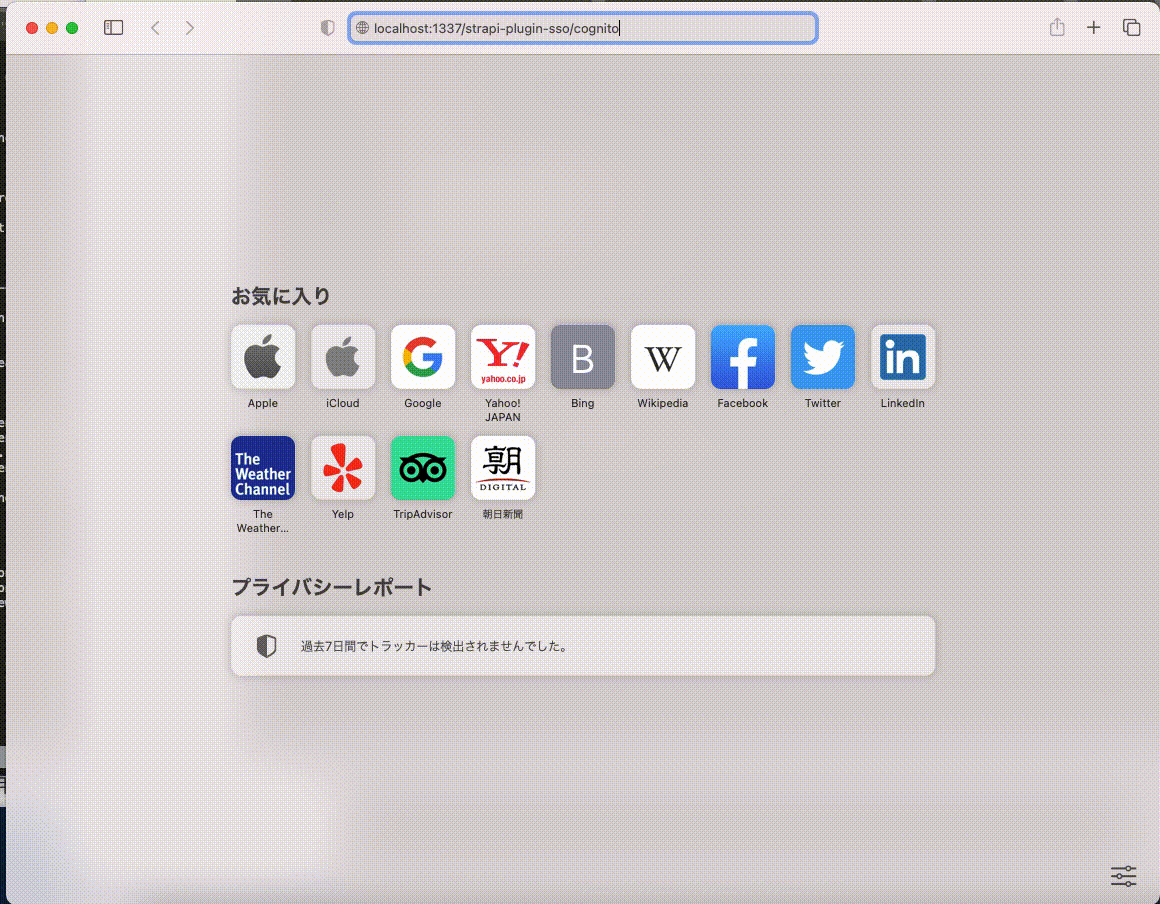This screenshot has width=1160, height=904.
Task: Go back using the back navigation arrow
Action: (154, 28)
